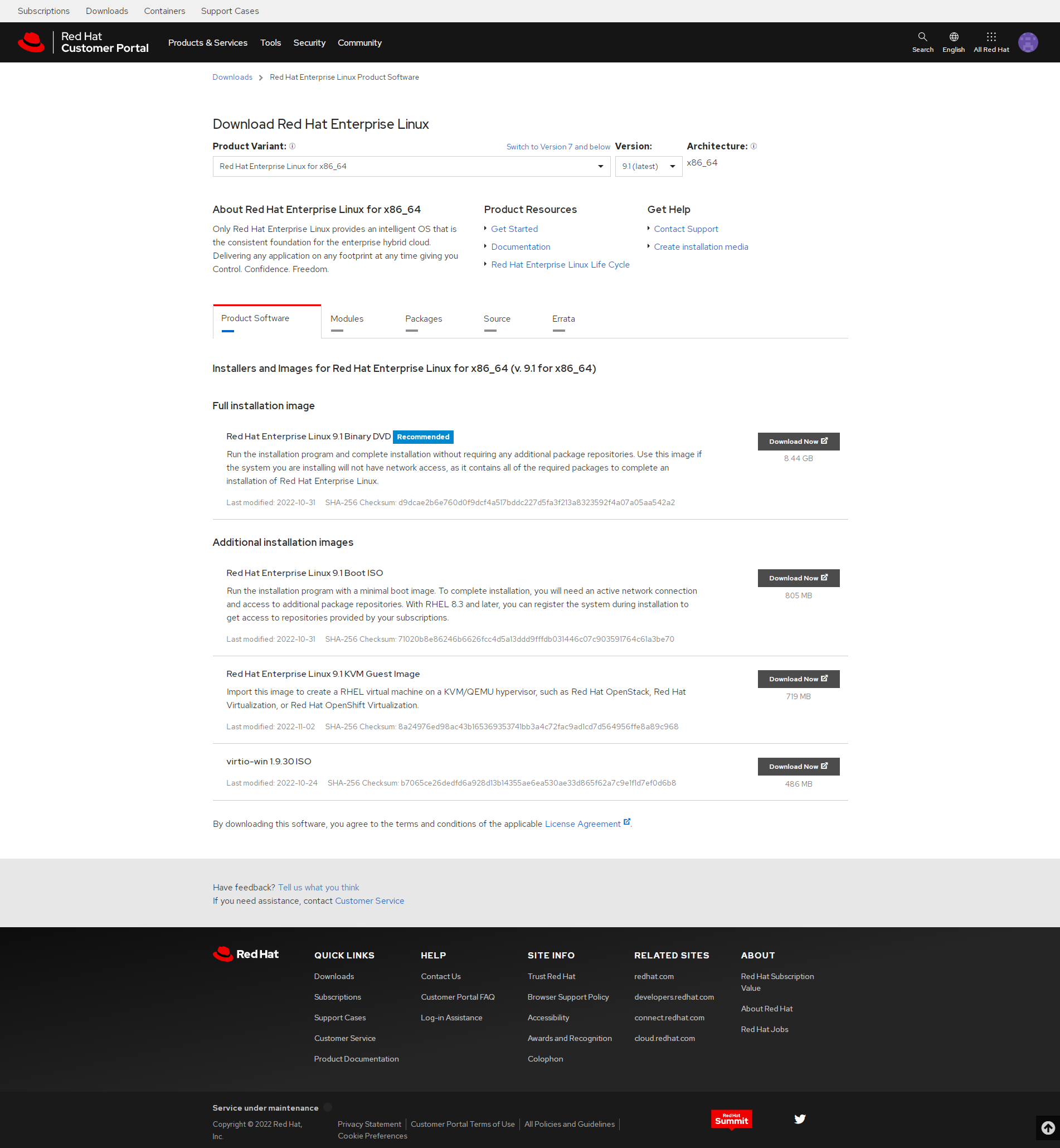Viewport: 1060px width, 1148px height.
Task: Click Contact Us in footer Help
Action: point(440,976)
